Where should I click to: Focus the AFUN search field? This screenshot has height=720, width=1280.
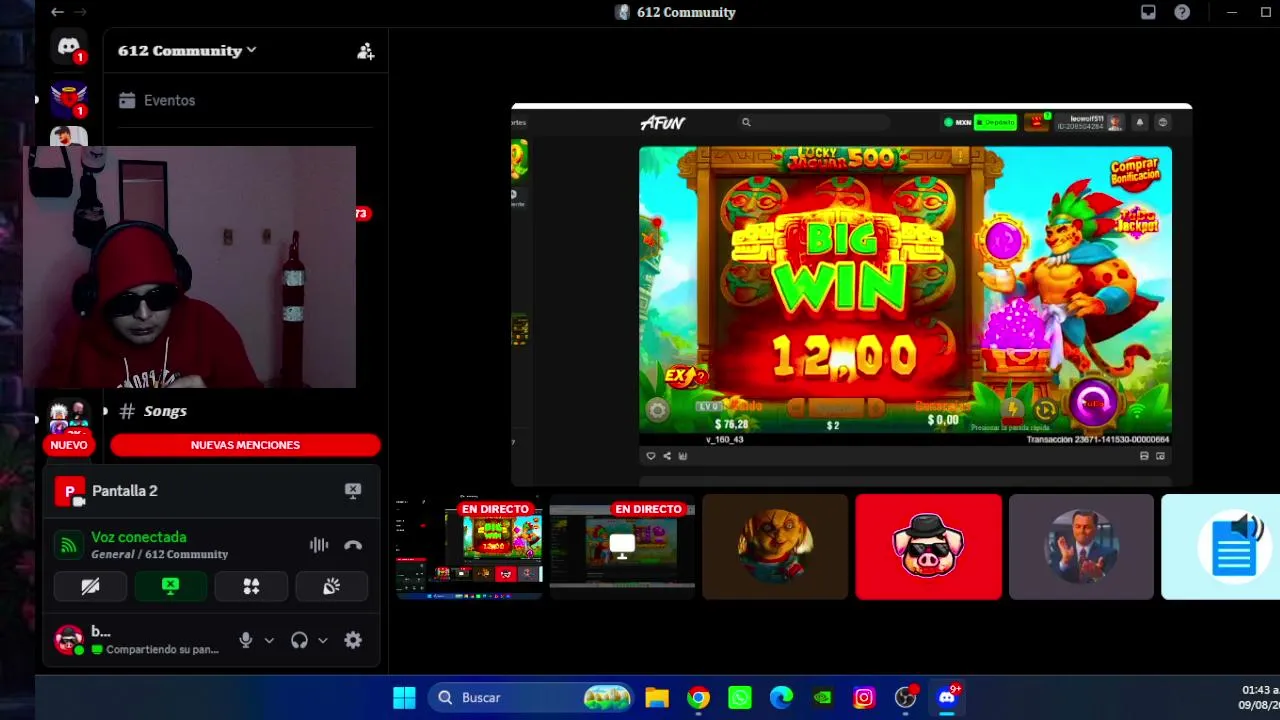point(814,122)
